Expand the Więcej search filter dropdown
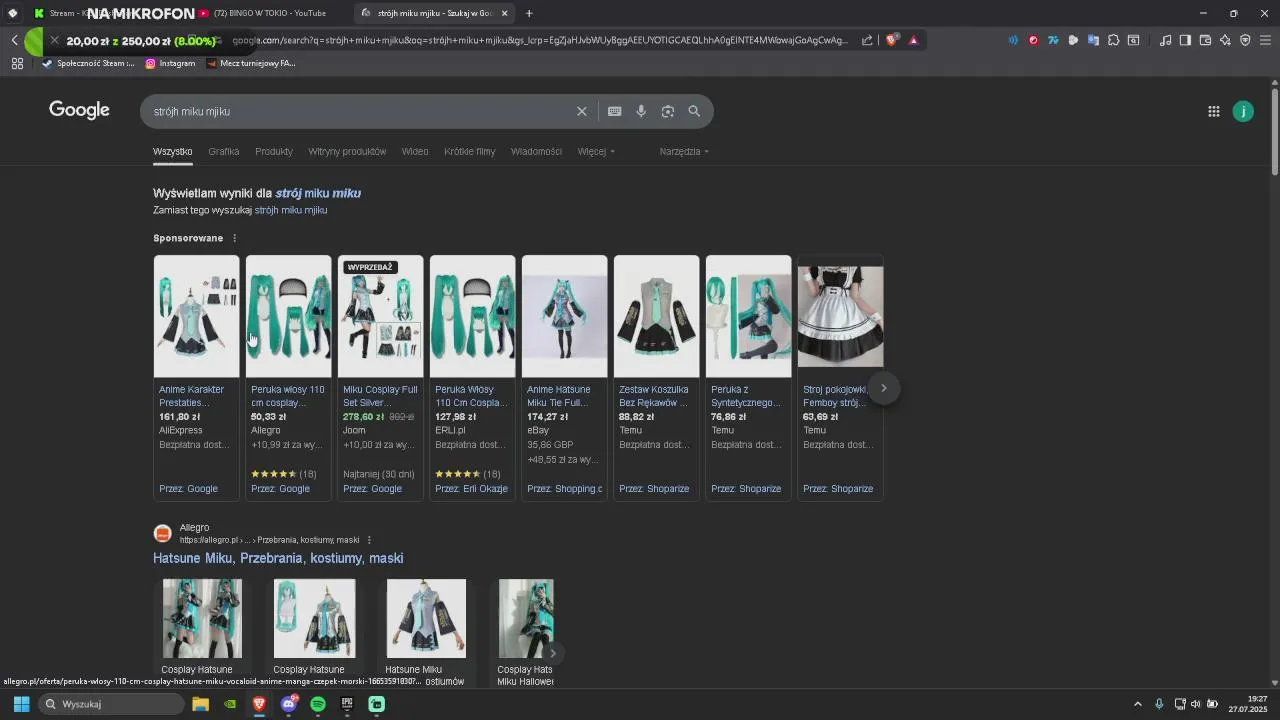1280x720 pixels. (596, 152)
